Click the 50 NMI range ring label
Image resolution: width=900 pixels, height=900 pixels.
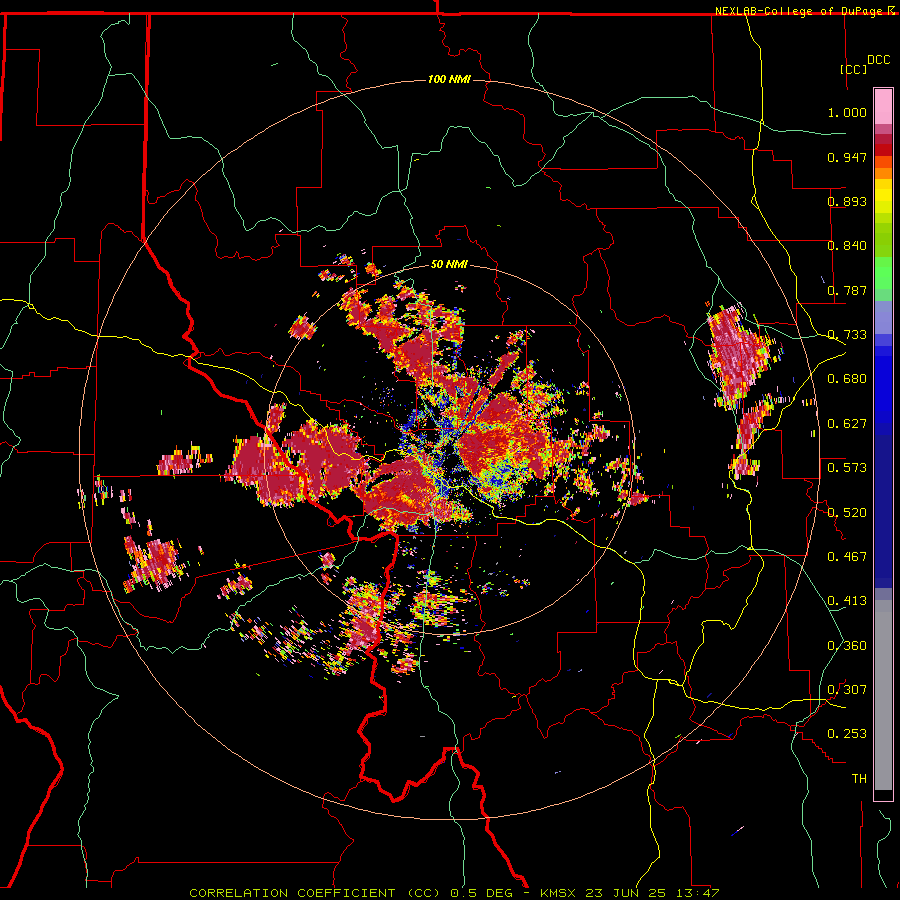[x=449, y=265]
